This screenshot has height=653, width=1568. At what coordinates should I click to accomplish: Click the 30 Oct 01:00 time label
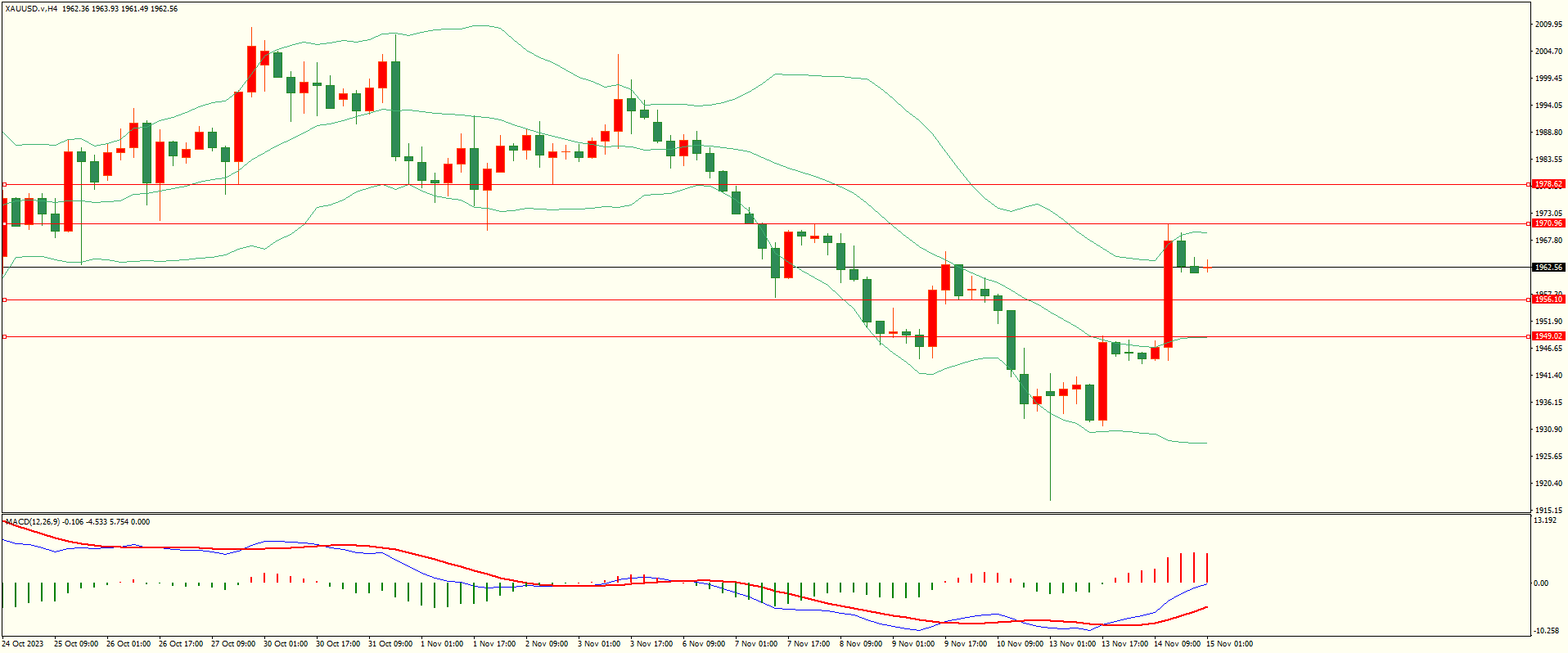pos(286,644)
